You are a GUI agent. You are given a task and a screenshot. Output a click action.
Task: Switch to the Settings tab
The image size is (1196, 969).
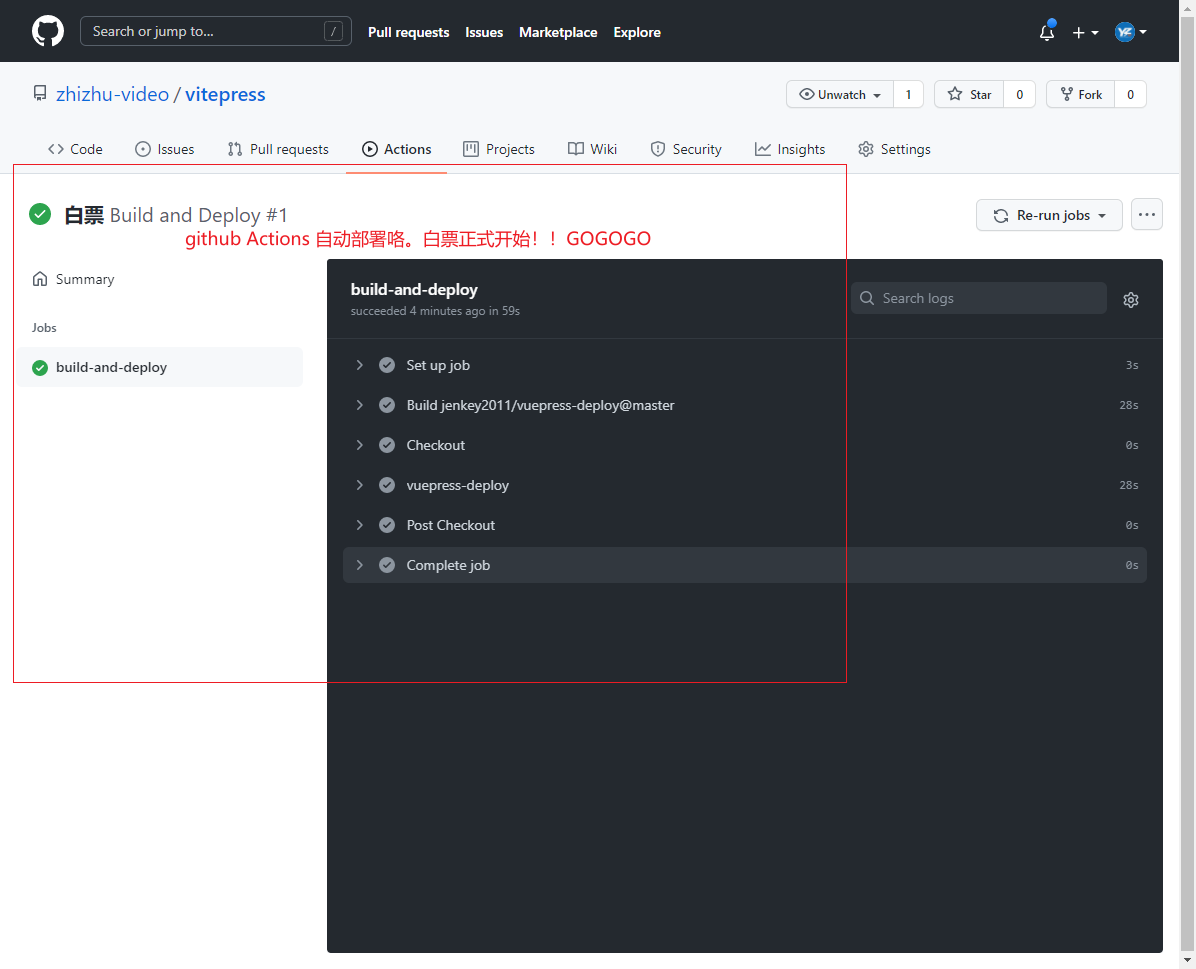(895, 150)
